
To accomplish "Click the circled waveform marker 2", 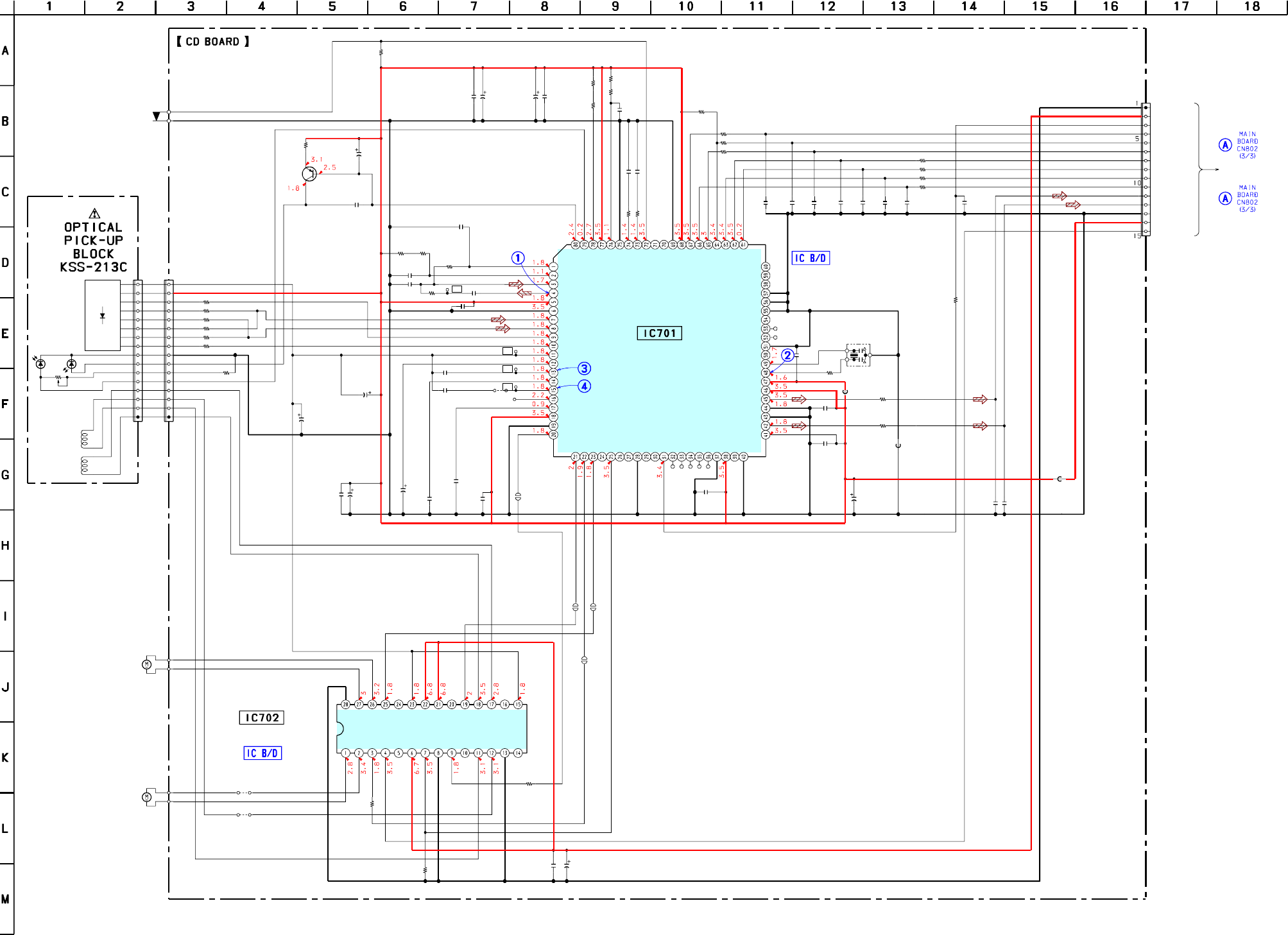I will point(787,355).
